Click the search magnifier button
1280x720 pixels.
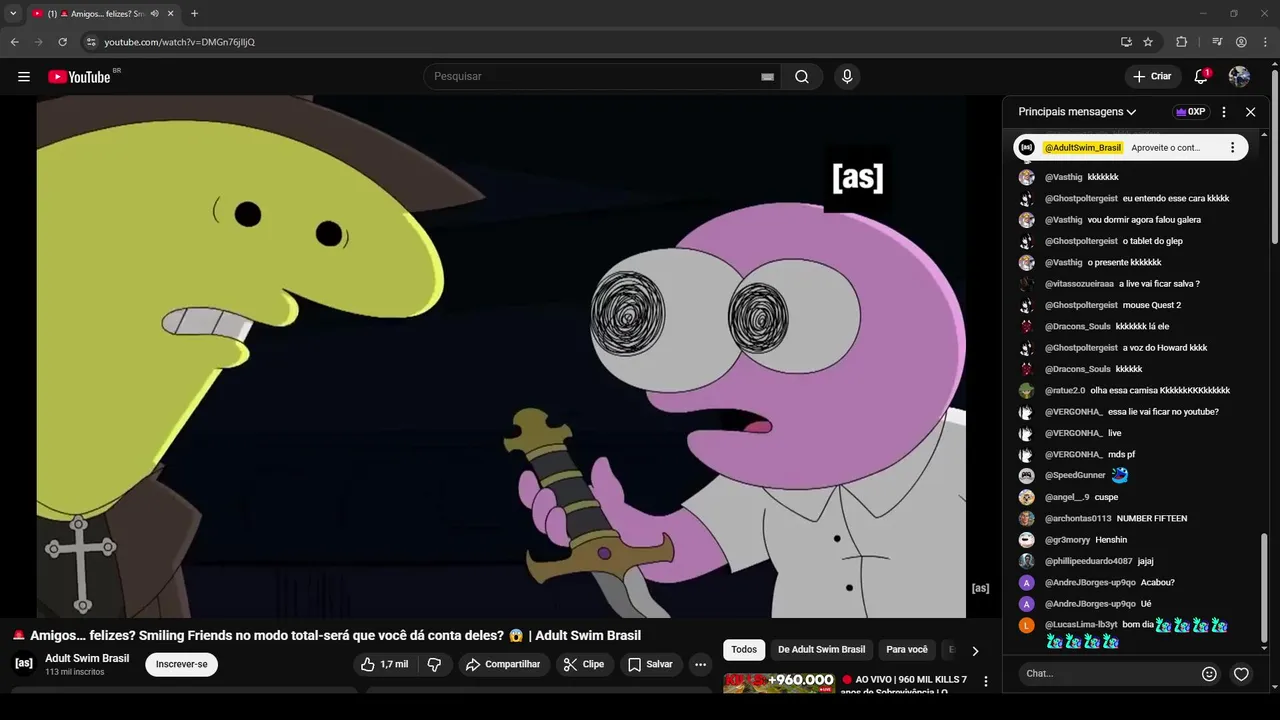click(x=802, y=77)
